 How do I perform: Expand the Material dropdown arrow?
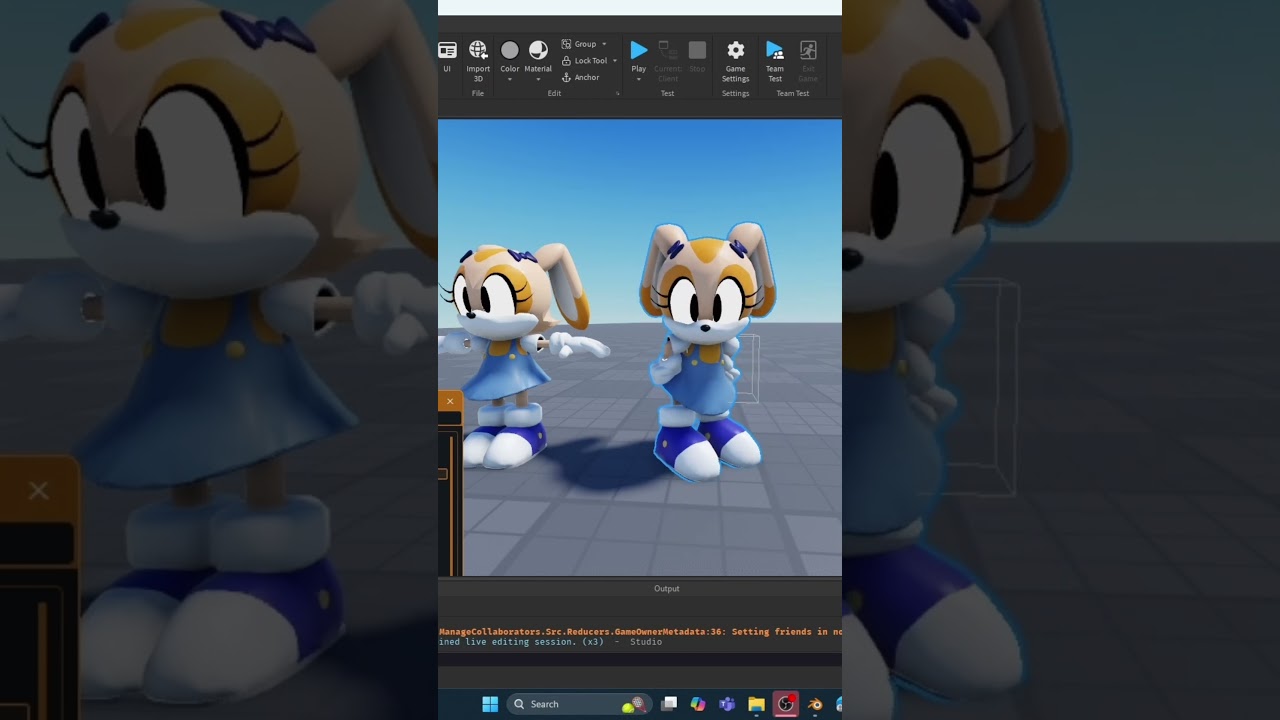pos(538,80)
